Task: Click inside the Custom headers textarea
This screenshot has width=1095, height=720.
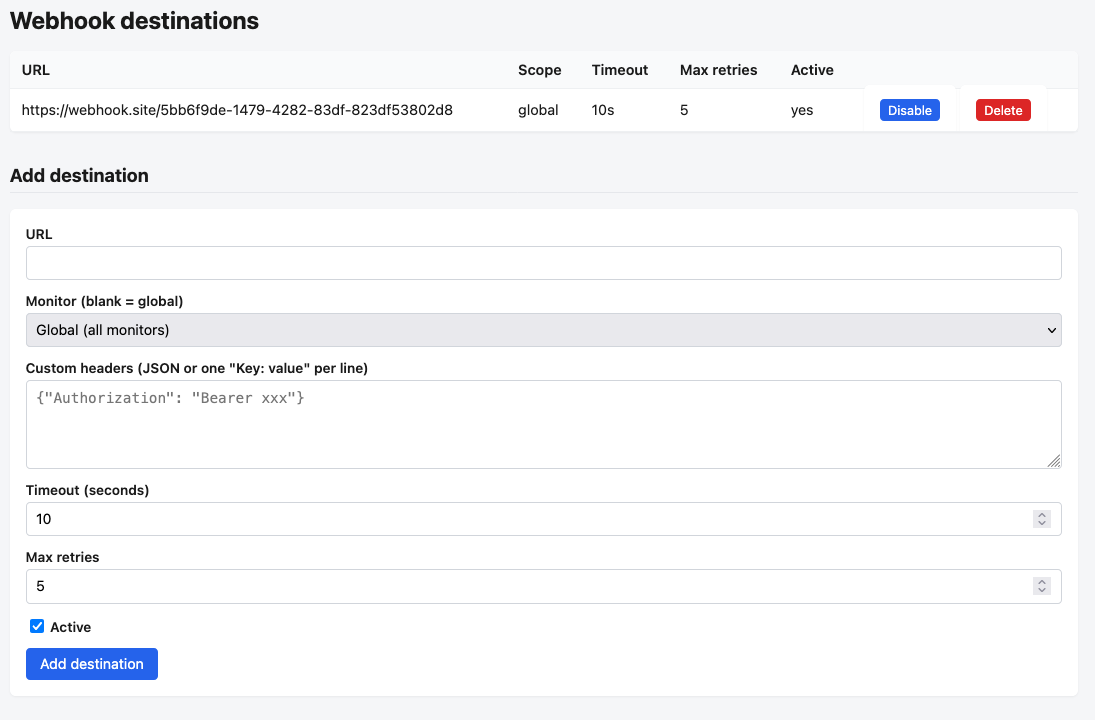Action: point(543,425)
